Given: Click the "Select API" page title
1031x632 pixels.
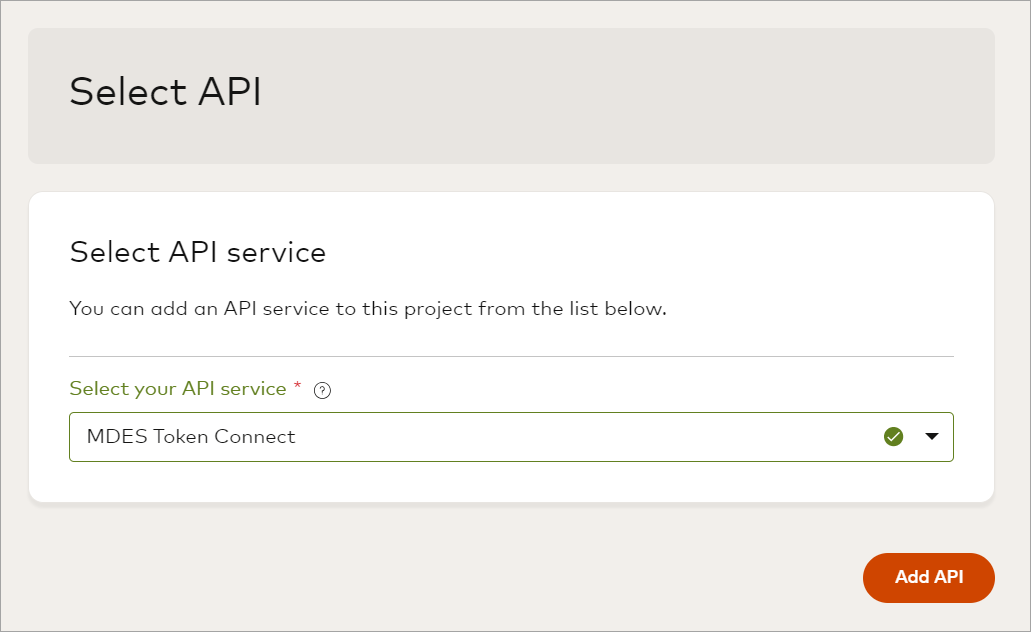Looking at the screenshot, I should point(165,92).
